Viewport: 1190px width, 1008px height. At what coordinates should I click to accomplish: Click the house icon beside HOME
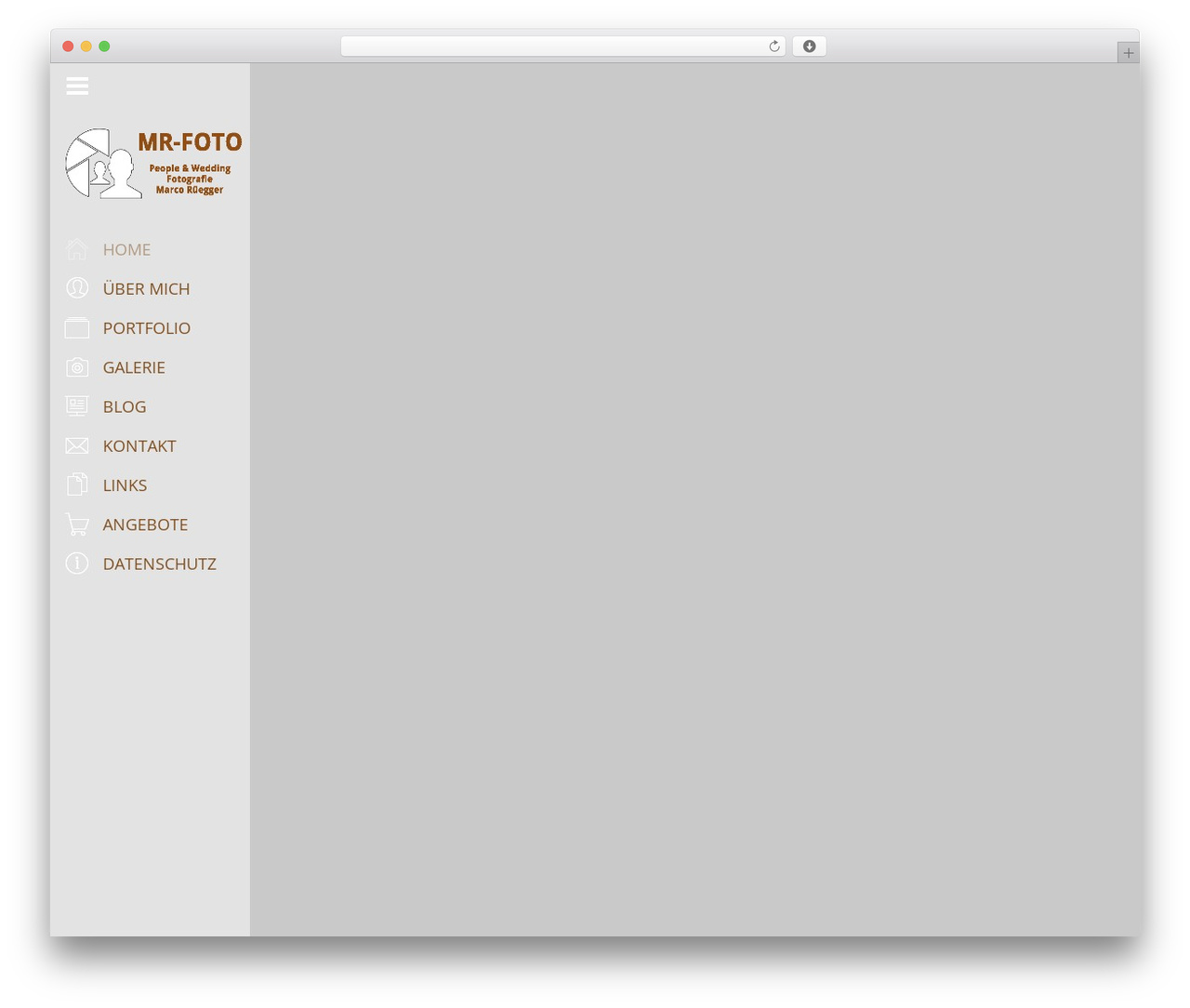77,249
